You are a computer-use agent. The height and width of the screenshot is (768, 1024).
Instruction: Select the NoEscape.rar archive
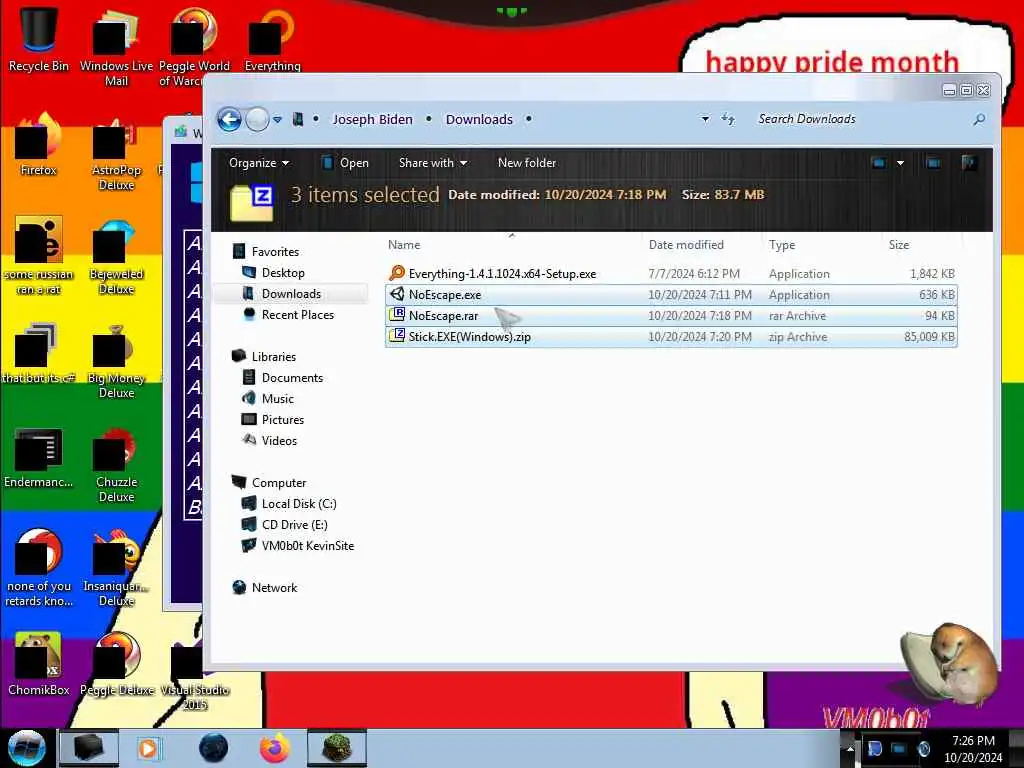point(671,315)
